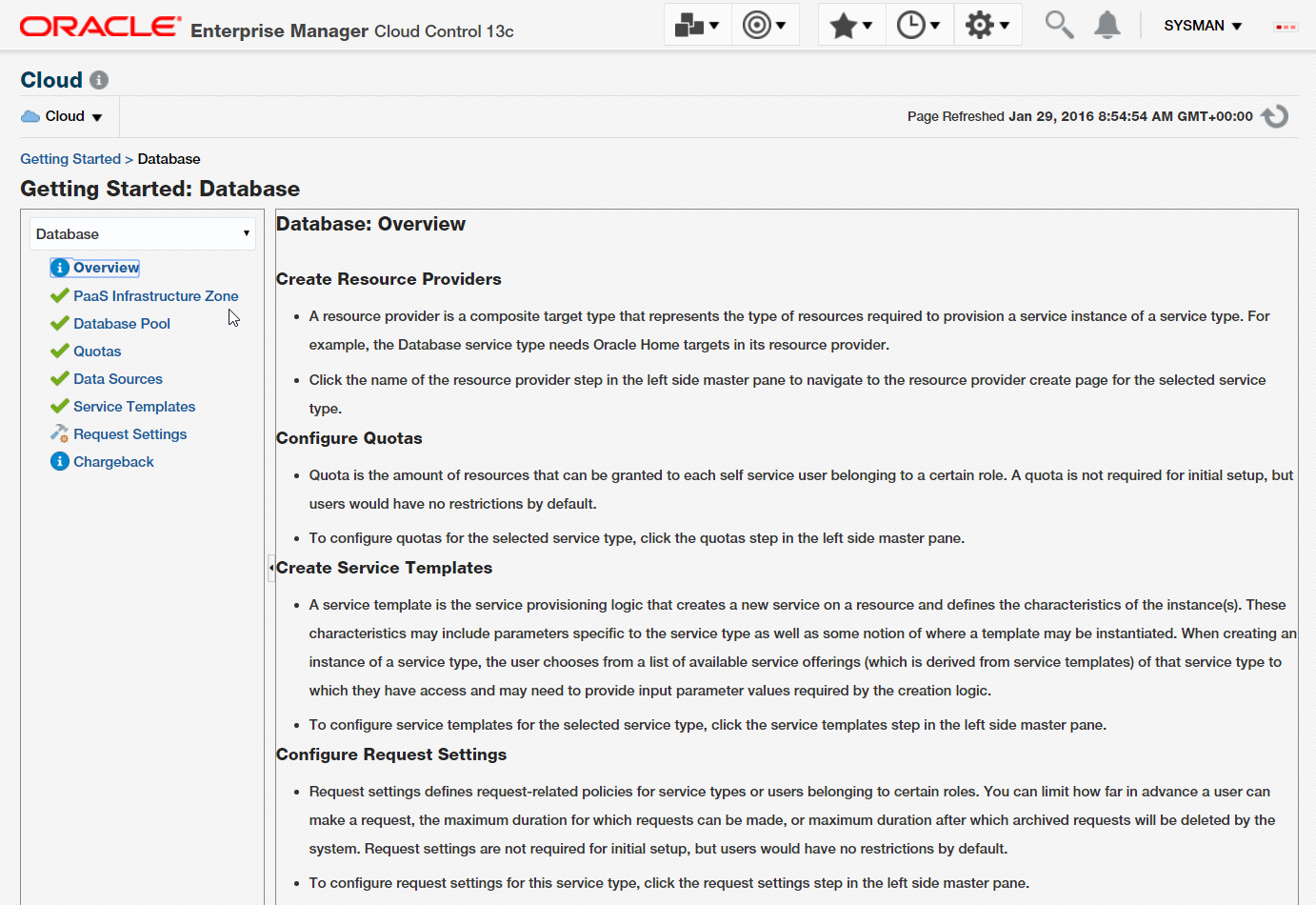
Task: Open the SYSMAN user menu
Action: 1203,26
